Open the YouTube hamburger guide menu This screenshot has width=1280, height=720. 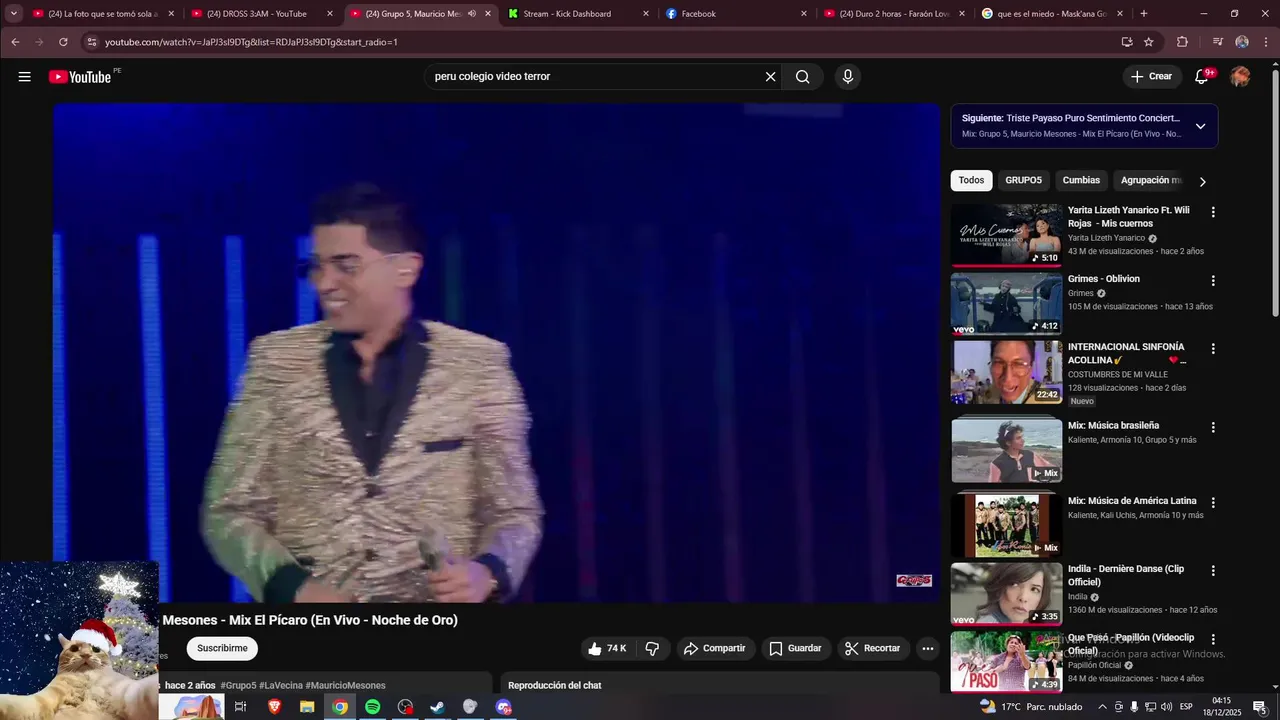click(x=24, y=77)
